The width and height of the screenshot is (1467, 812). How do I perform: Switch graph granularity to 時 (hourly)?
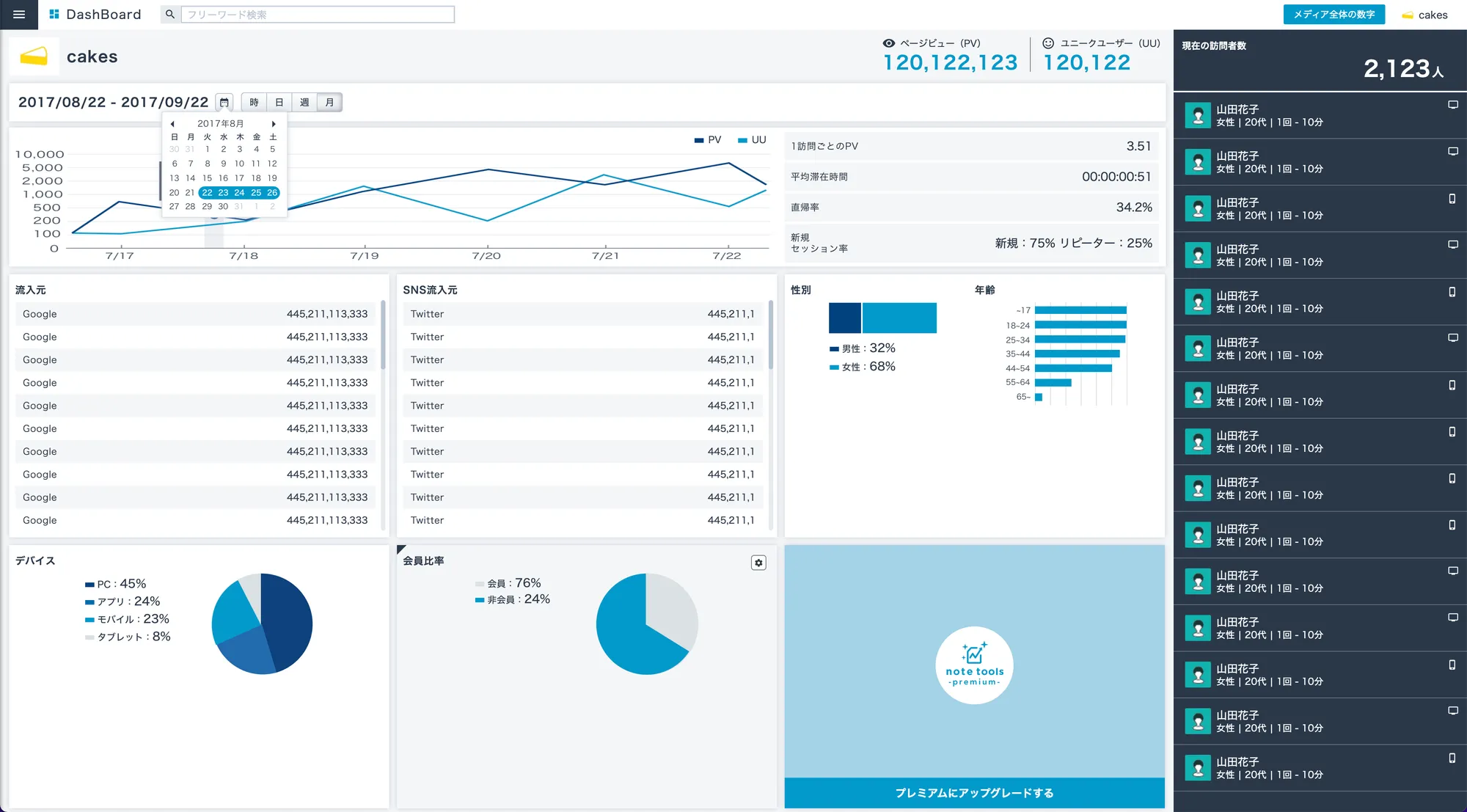tap(254, 103)
